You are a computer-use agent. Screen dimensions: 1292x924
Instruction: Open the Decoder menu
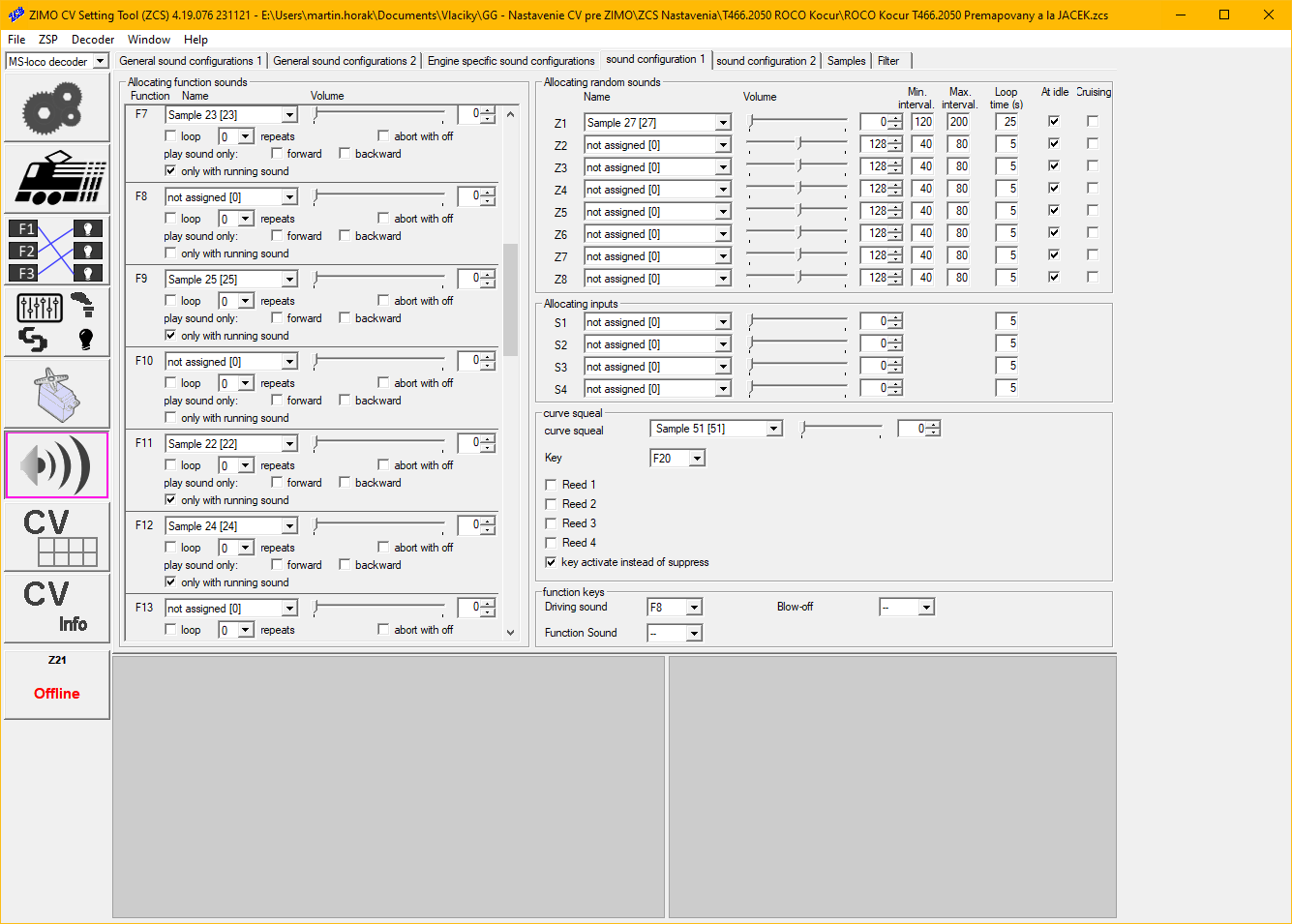[93, 40]
